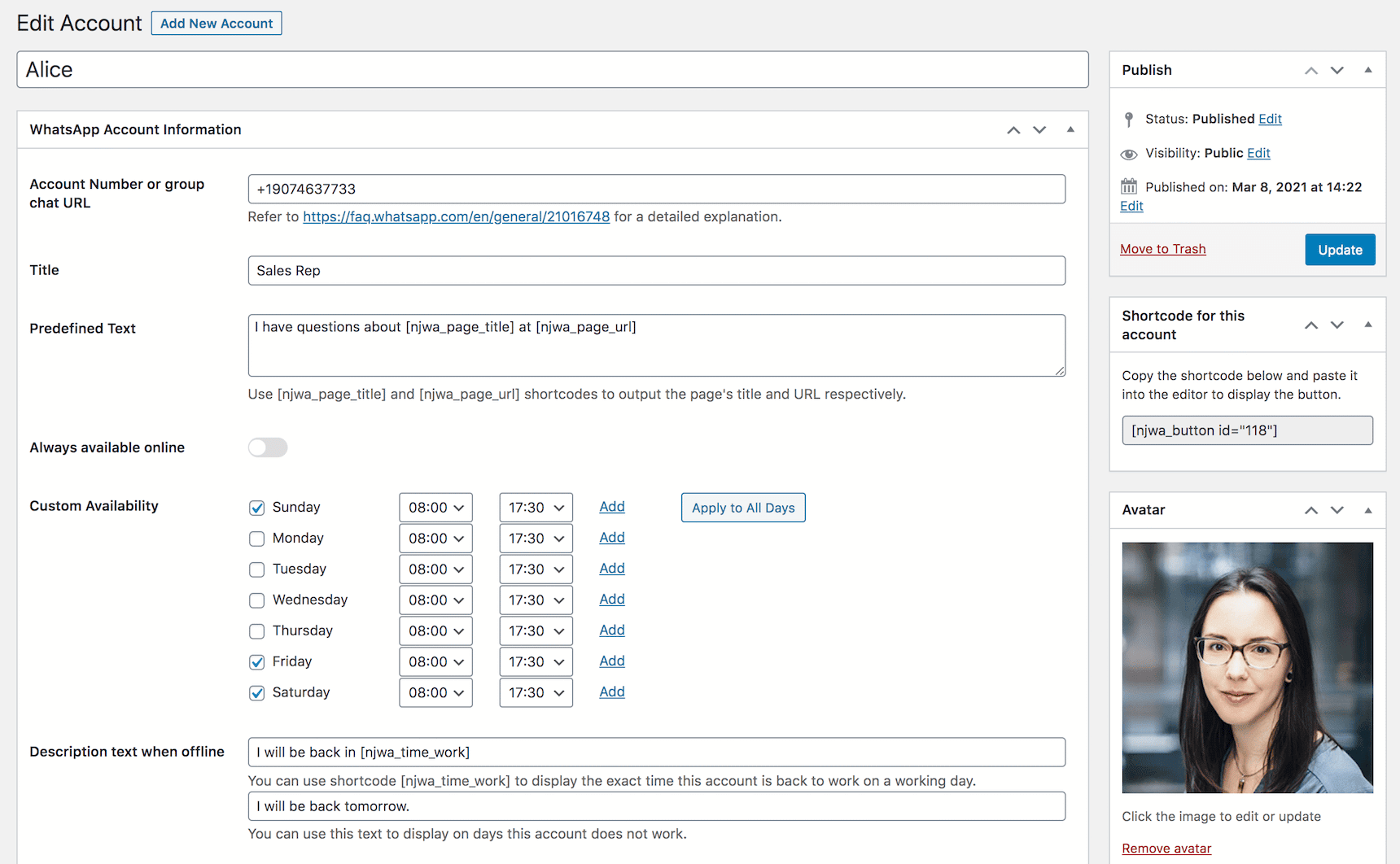Click the offline description field with njwa_time_work
The width and height of the screenshot is (1400, 864).
[657, 753]
